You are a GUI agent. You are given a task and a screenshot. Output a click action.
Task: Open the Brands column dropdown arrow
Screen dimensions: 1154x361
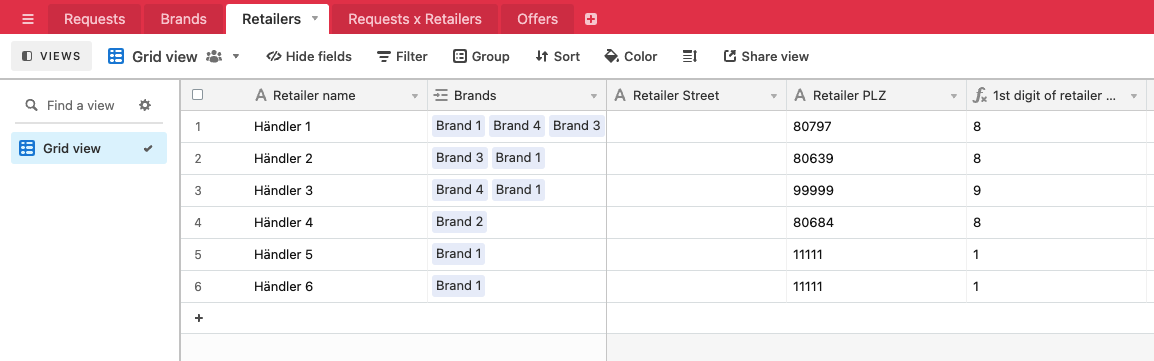pyautogui.click(x=594, y=96)
